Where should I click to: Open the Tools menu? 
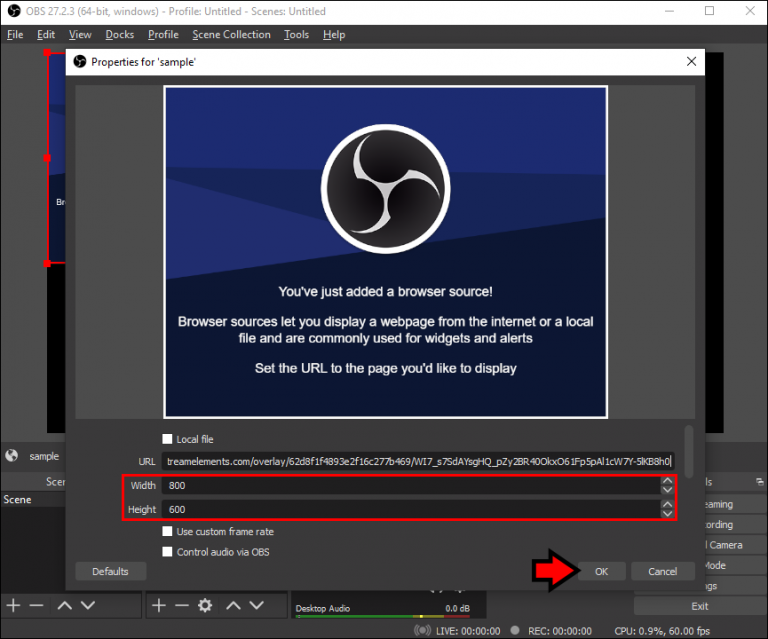coord(296,35)
